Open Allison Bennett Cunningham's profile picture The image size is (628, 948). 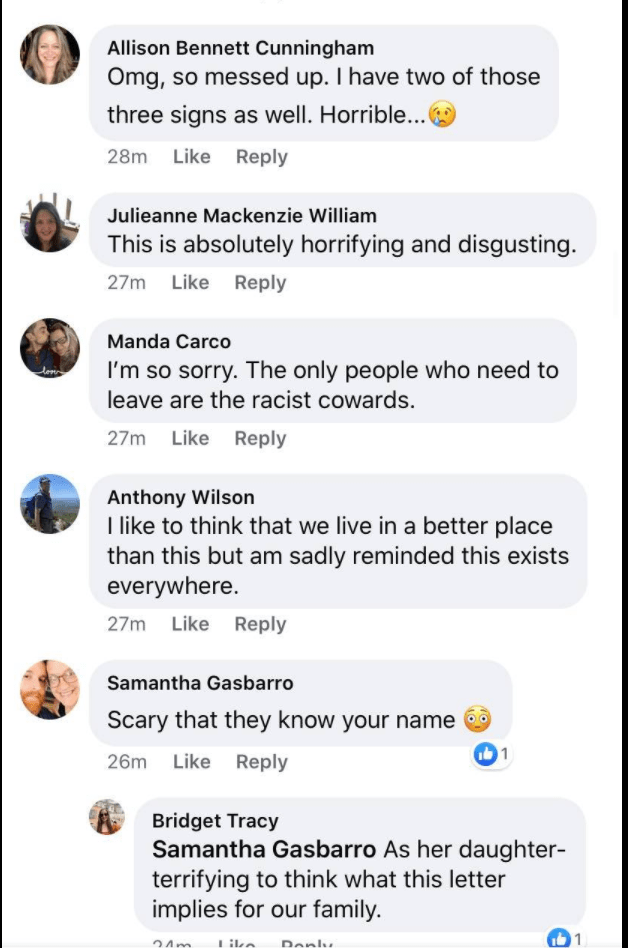[50, 54]
